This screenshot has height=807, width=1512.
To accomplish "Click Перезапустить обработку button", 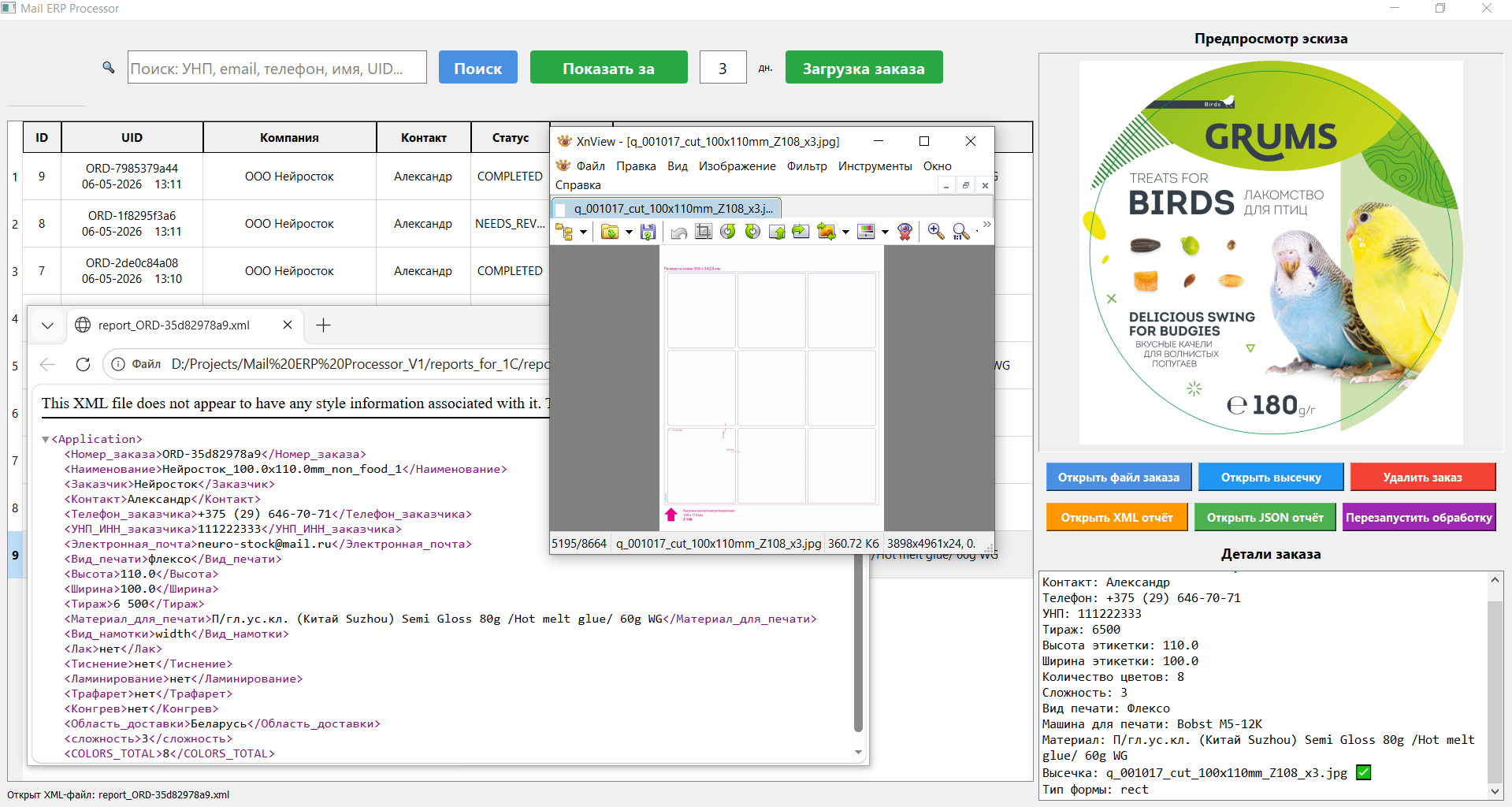I will coord(1419,517).
